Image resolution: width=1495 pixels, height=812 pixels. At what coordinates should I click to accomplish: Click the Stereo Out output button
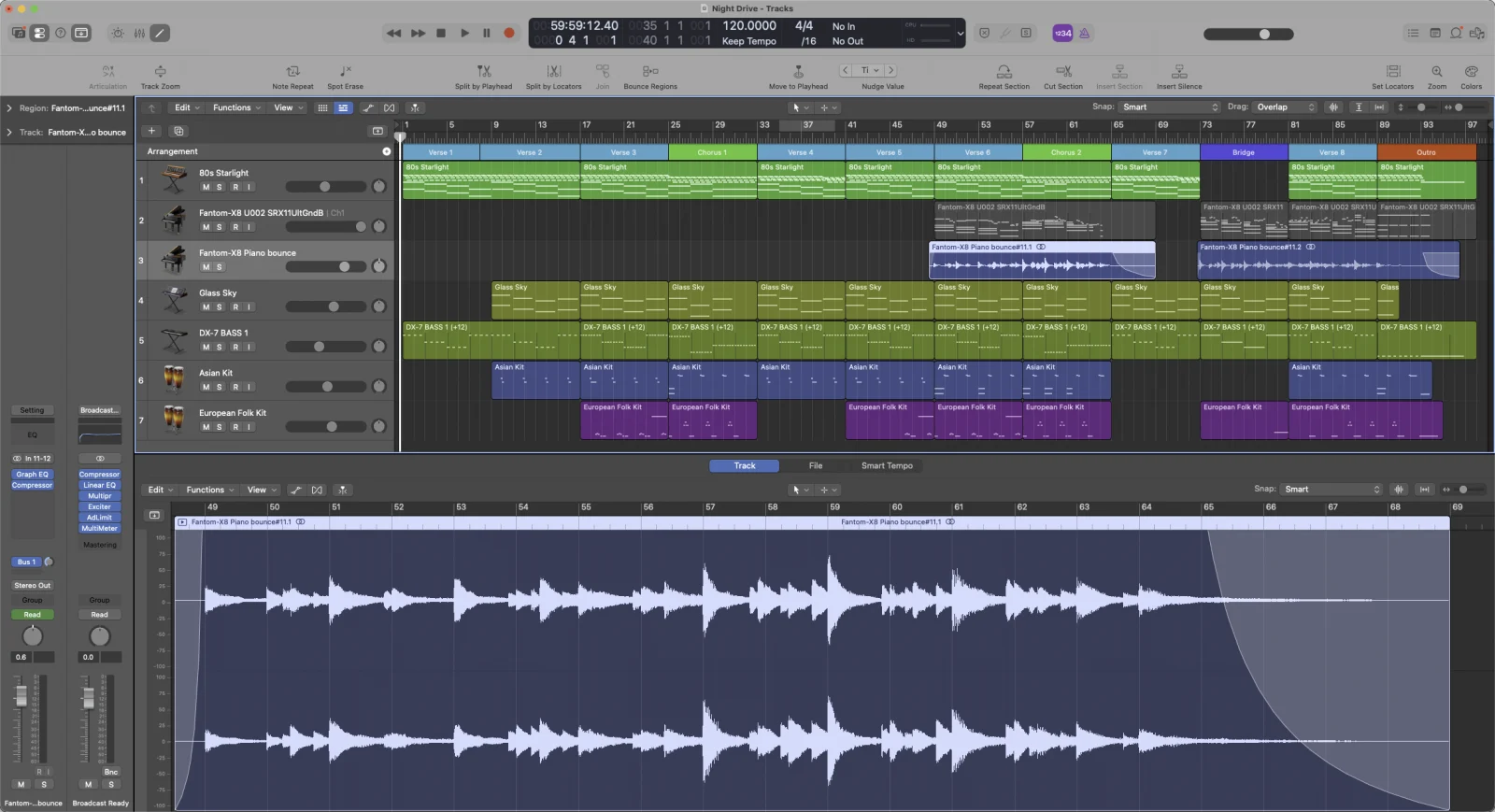coord(32,586)
